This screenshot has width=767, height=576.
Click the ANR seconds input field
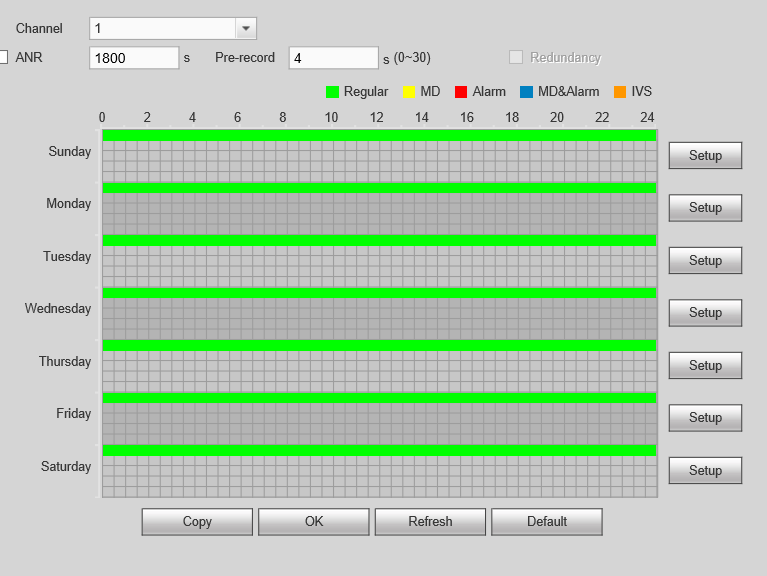click(134, 58)
